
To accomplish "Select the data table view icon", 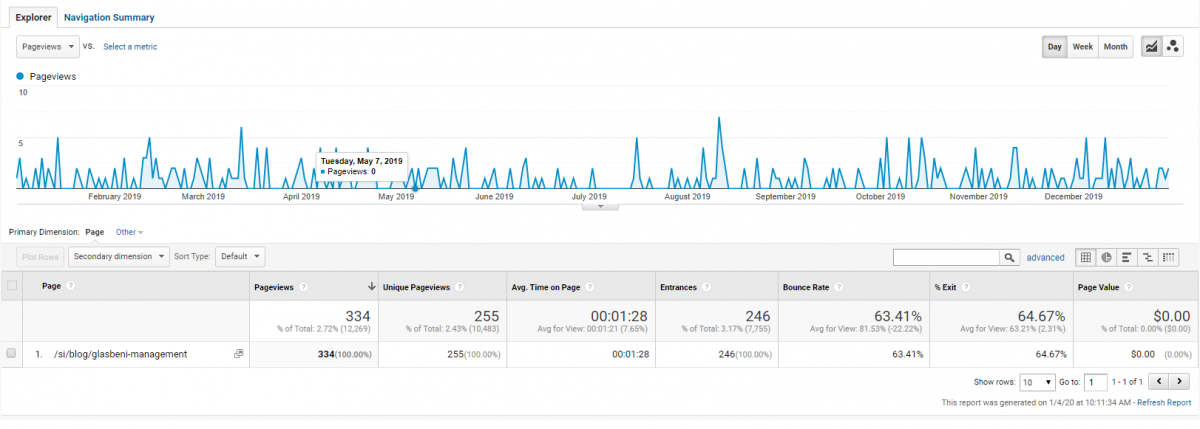I will pyautogui.click(x=1085, y=257).
